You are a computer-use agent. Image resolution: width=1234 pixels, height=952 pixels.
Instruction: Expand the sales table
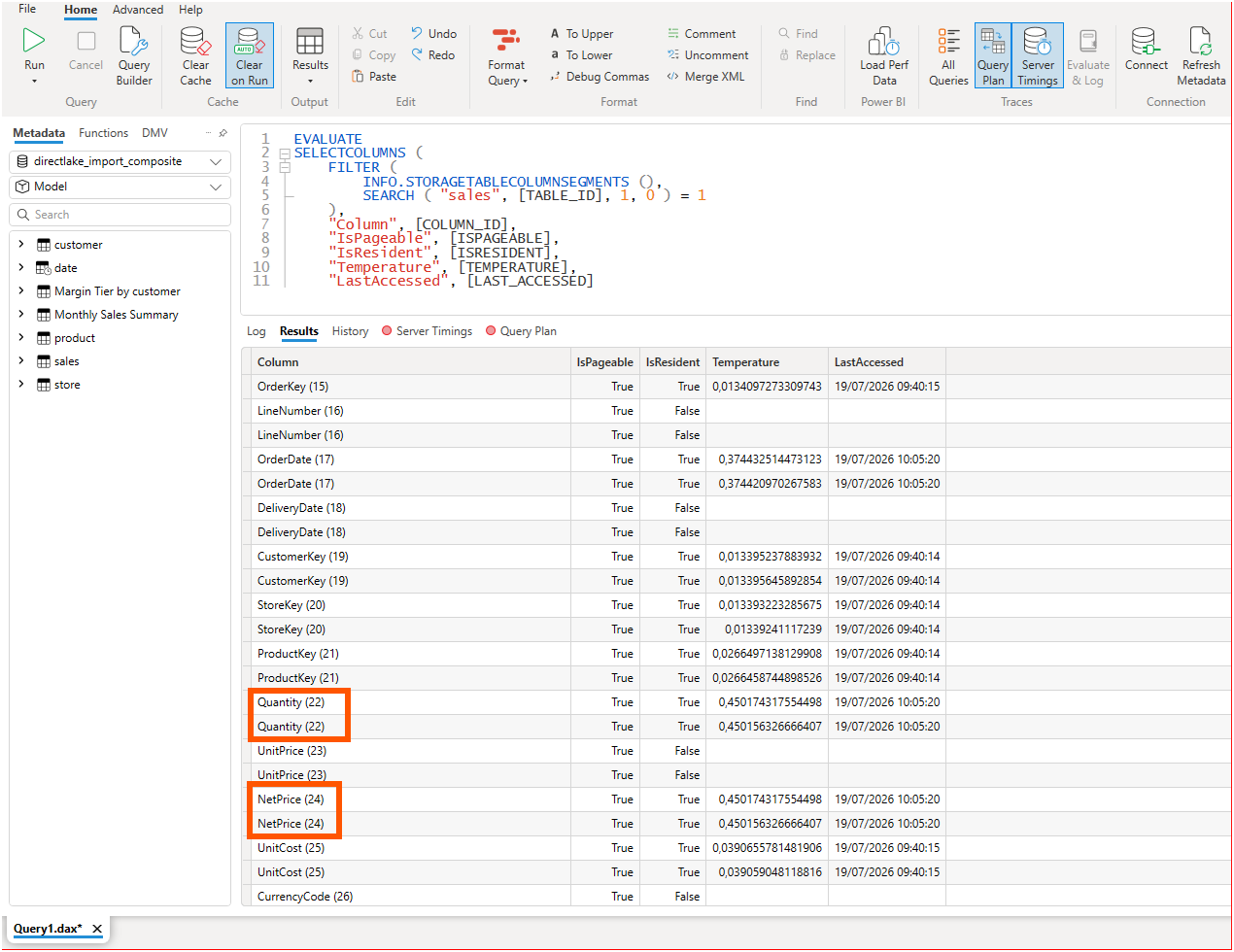20,361
